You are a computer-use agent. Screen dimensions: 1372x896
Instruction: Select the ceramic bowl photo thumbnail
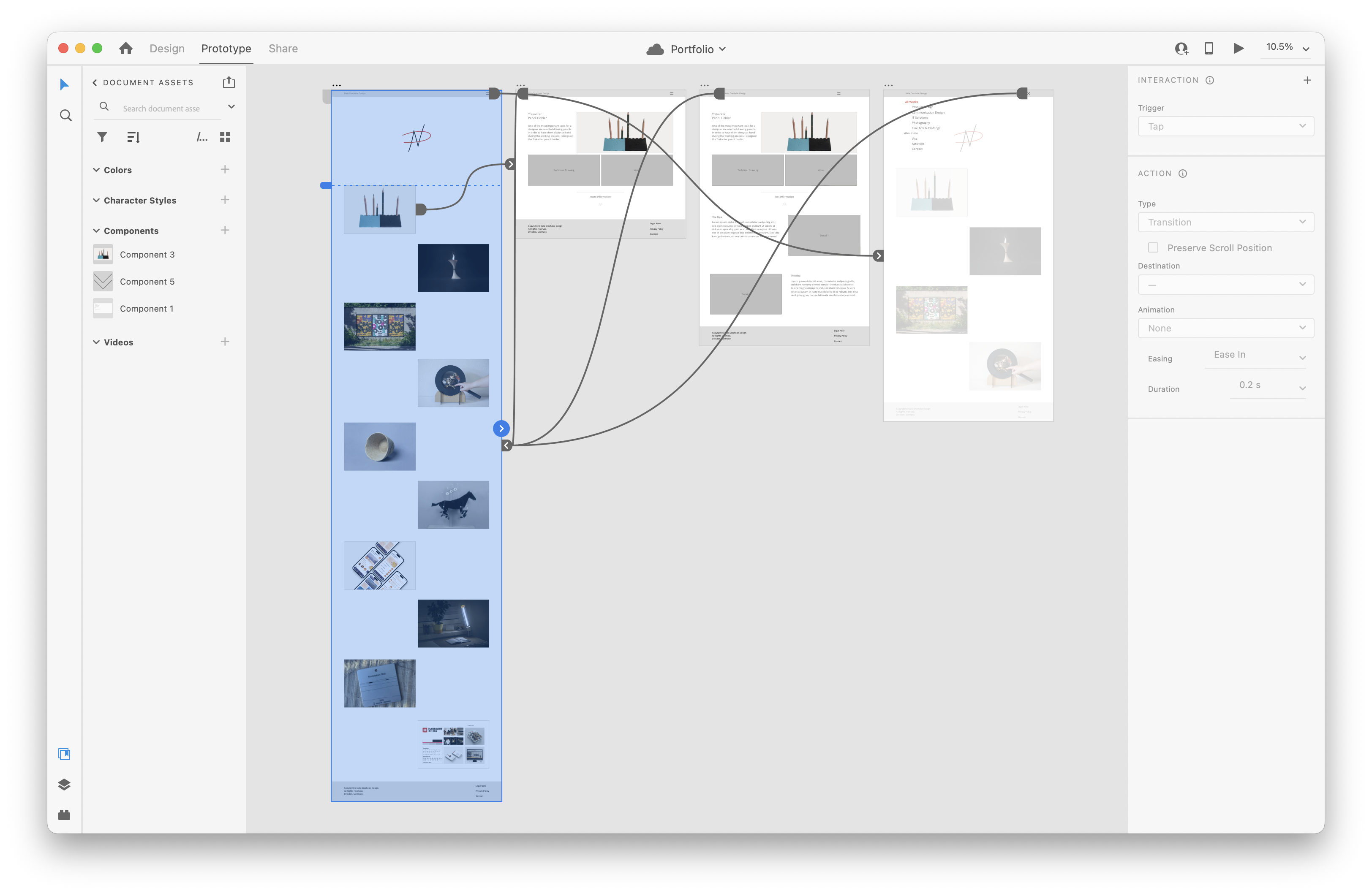[x=379, y=447]
